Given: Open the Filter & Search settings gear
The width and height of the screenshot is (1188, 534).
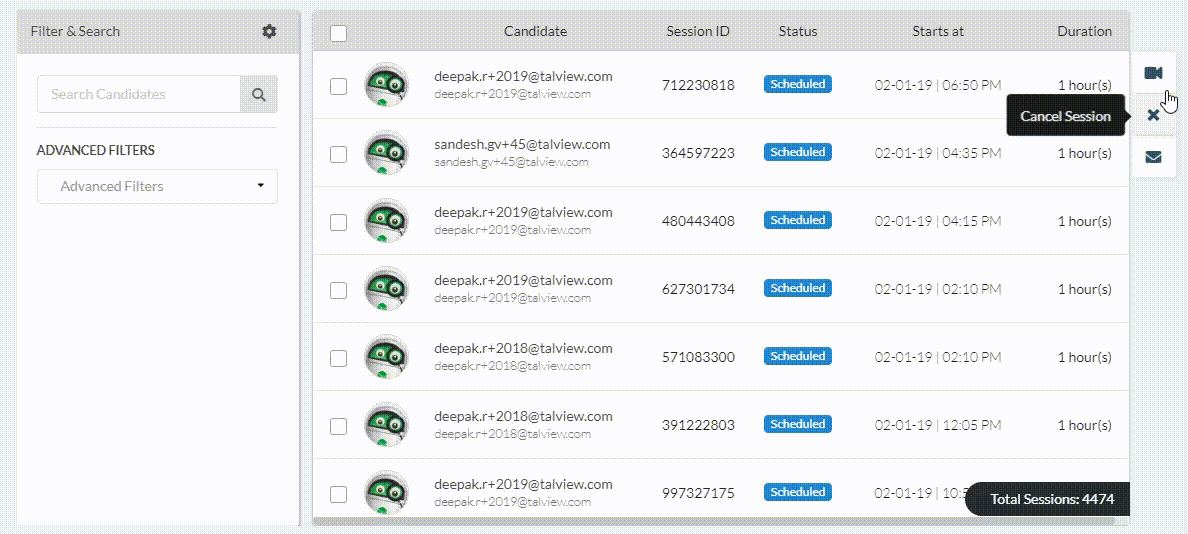Looking at the screenshot, I should 269,31.
